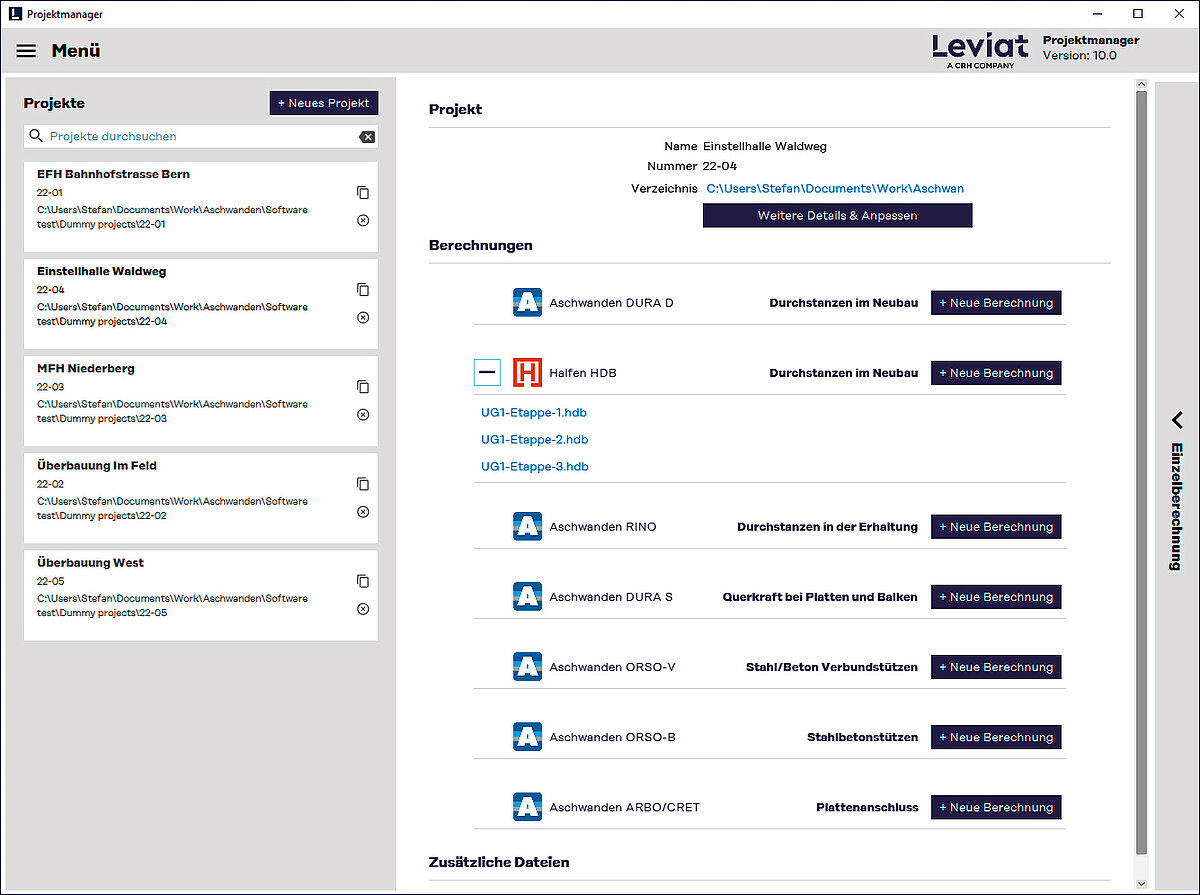Click the Leviat company logo
Viewport: 1200px width, 895px height.
click(x=981, y=50)
